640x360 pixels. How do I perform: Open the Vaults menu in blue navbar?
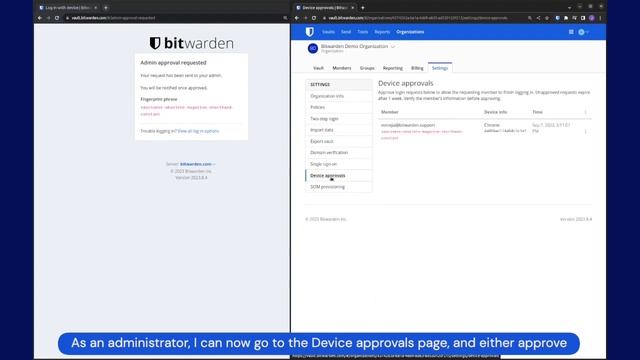328,32
